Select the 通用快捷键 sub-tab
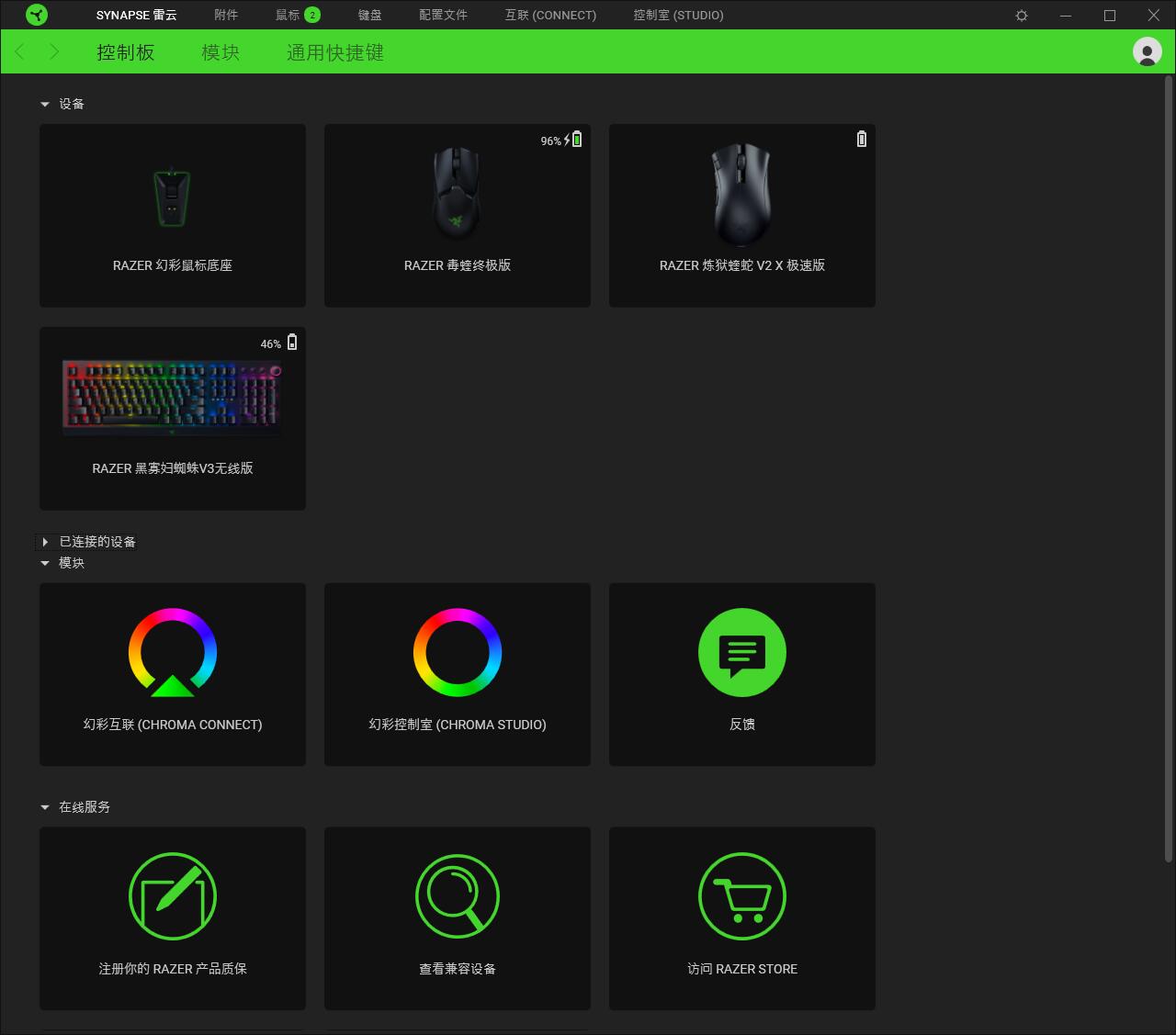 (335, 52)
